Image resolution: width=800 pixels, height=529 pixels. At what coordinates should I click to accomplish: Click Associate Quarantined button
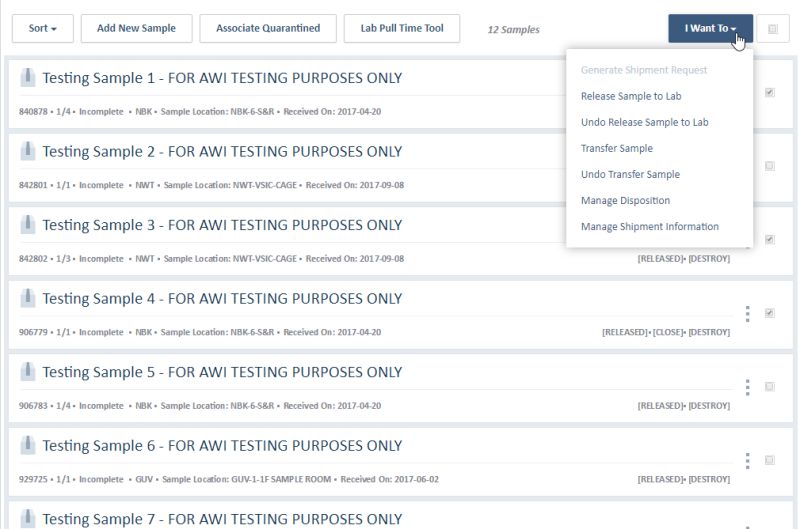point(268,29)
